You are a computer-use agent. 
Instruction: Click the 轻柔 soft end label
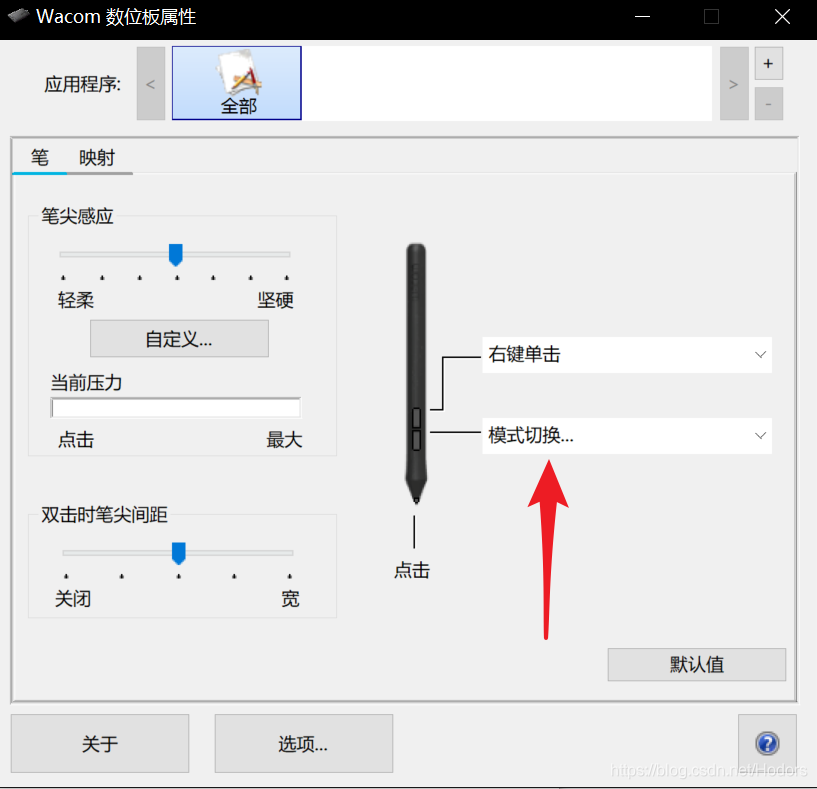pos(76,300)
